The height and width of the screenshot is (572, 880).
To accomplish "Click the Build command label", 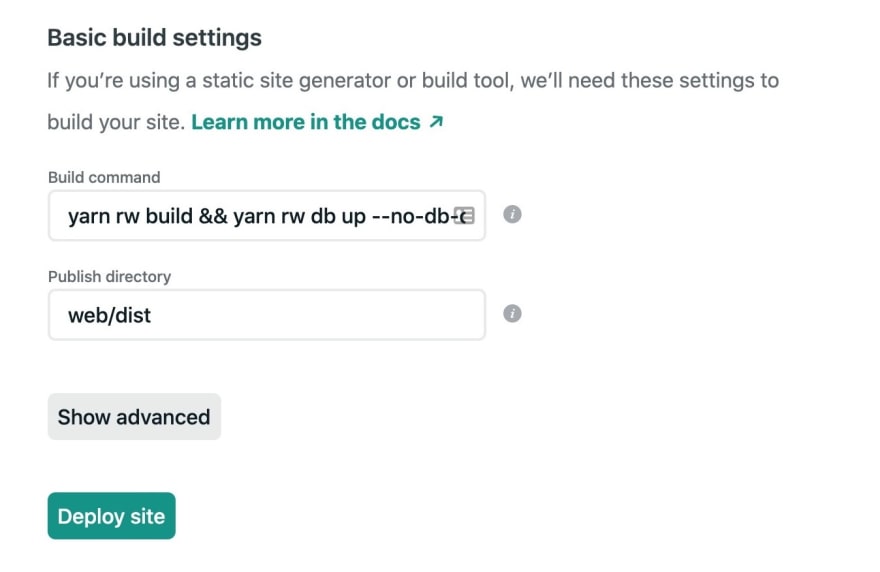I will (104, 177).
